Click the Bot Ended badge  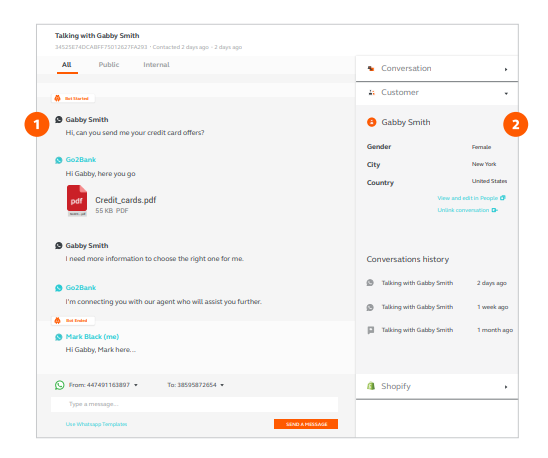pos(73,320)
